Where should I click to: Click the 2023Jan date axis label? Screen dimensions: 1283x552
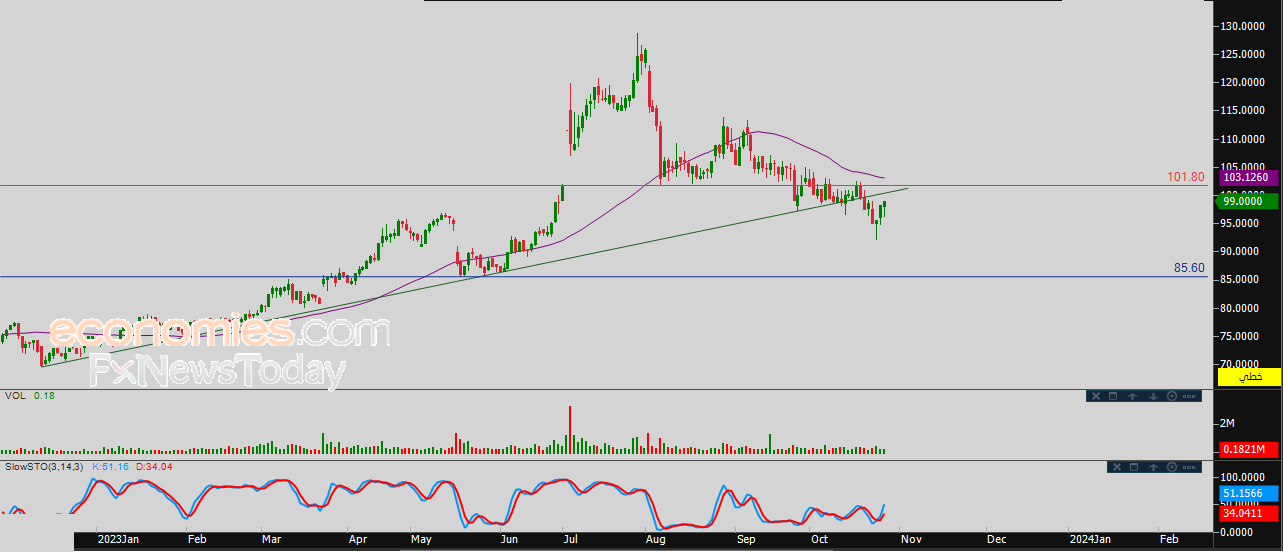click(118, 539)
